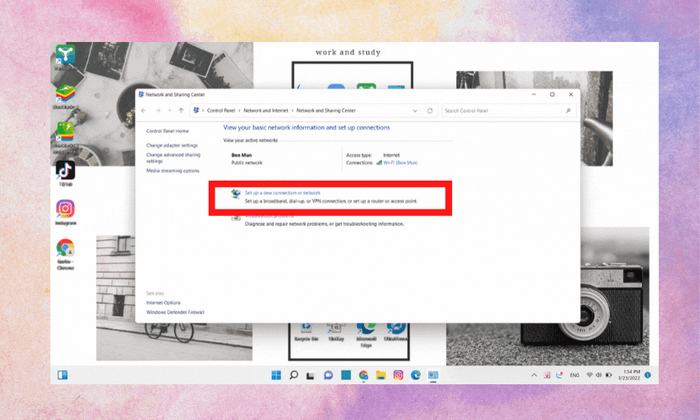Screen dimensions: 700x420
Task: Maximize the Network and Sharing Center window
Action: tap(552, 95)
